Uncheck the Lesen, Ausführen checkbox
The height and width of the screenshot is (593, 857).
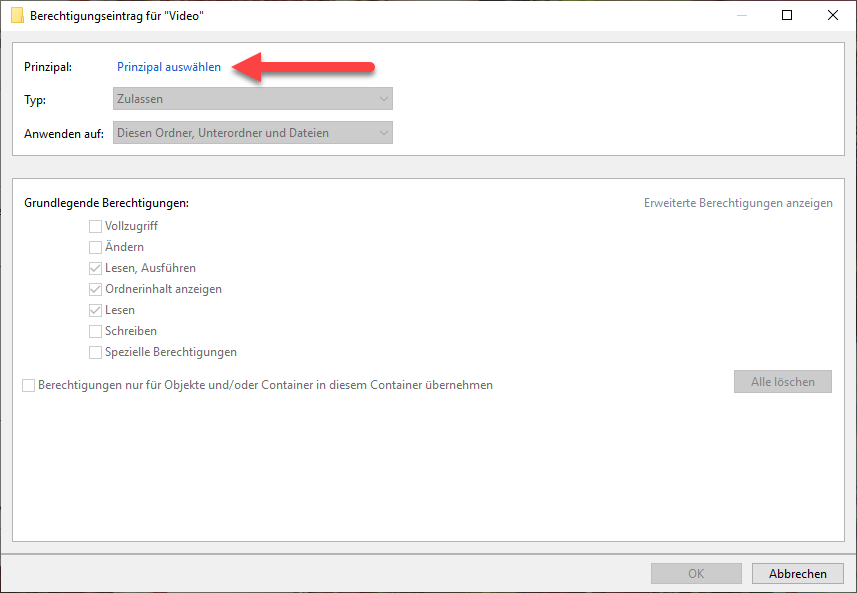click(95, 268)
